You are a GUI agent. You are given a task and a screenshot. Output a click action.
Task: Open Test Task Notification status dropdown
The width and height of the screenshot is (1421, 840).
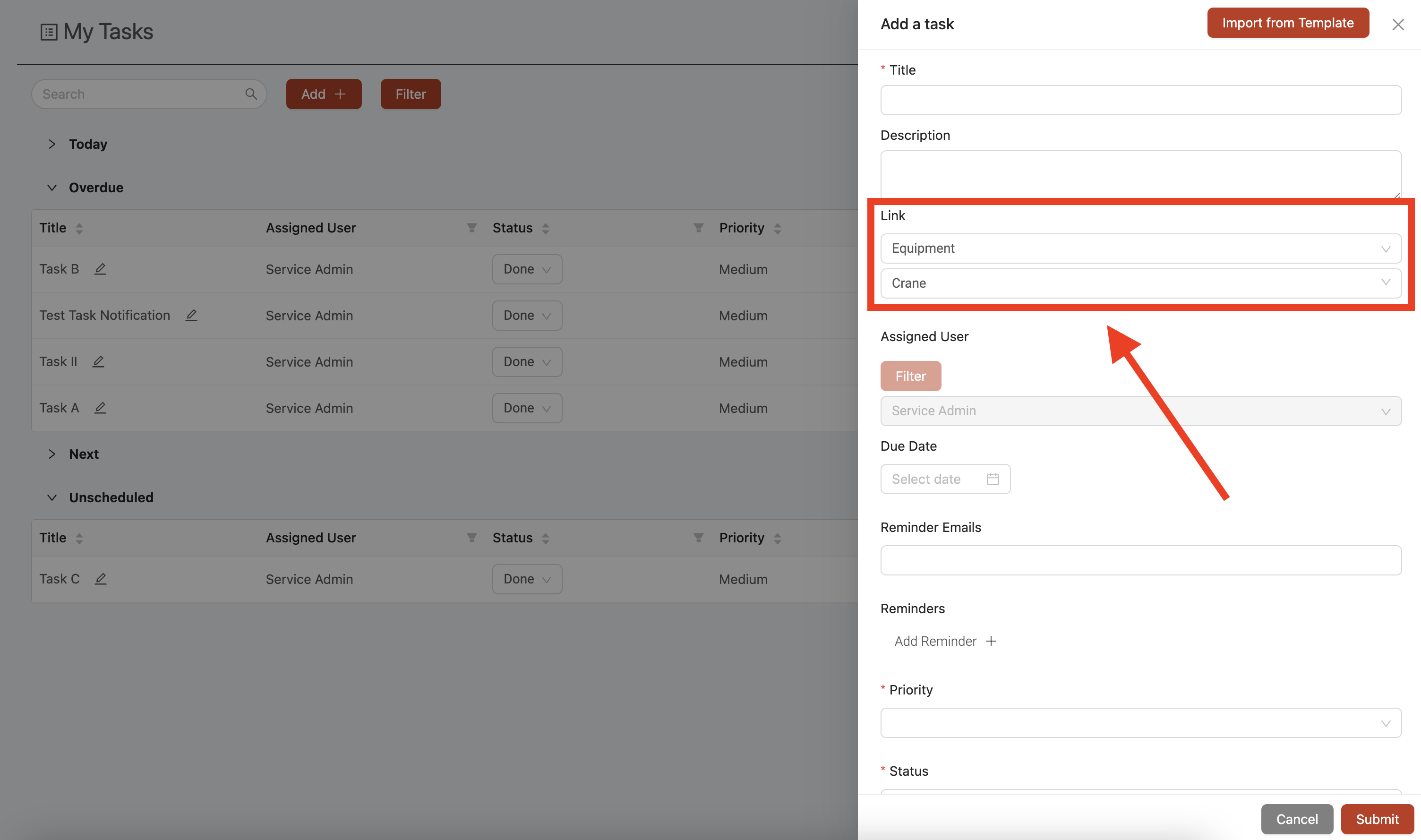[x=527, y=316]
